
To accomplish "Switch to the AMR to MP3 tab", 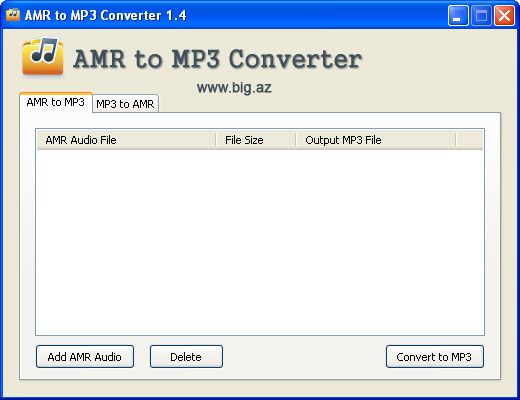I will tap(56, 103).
